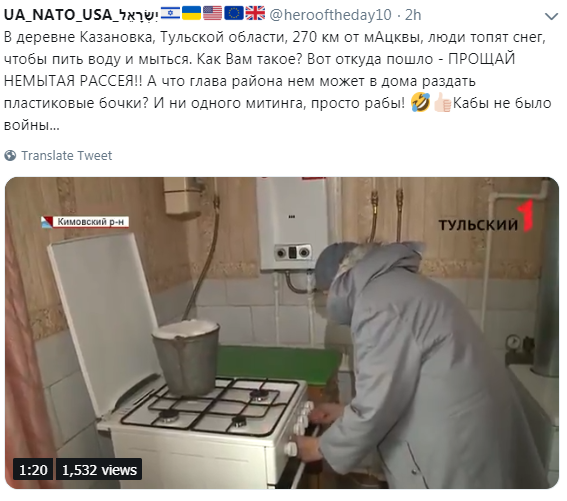
Task: Play the embedded video thumbnail
Action: (x=282, y=333)
